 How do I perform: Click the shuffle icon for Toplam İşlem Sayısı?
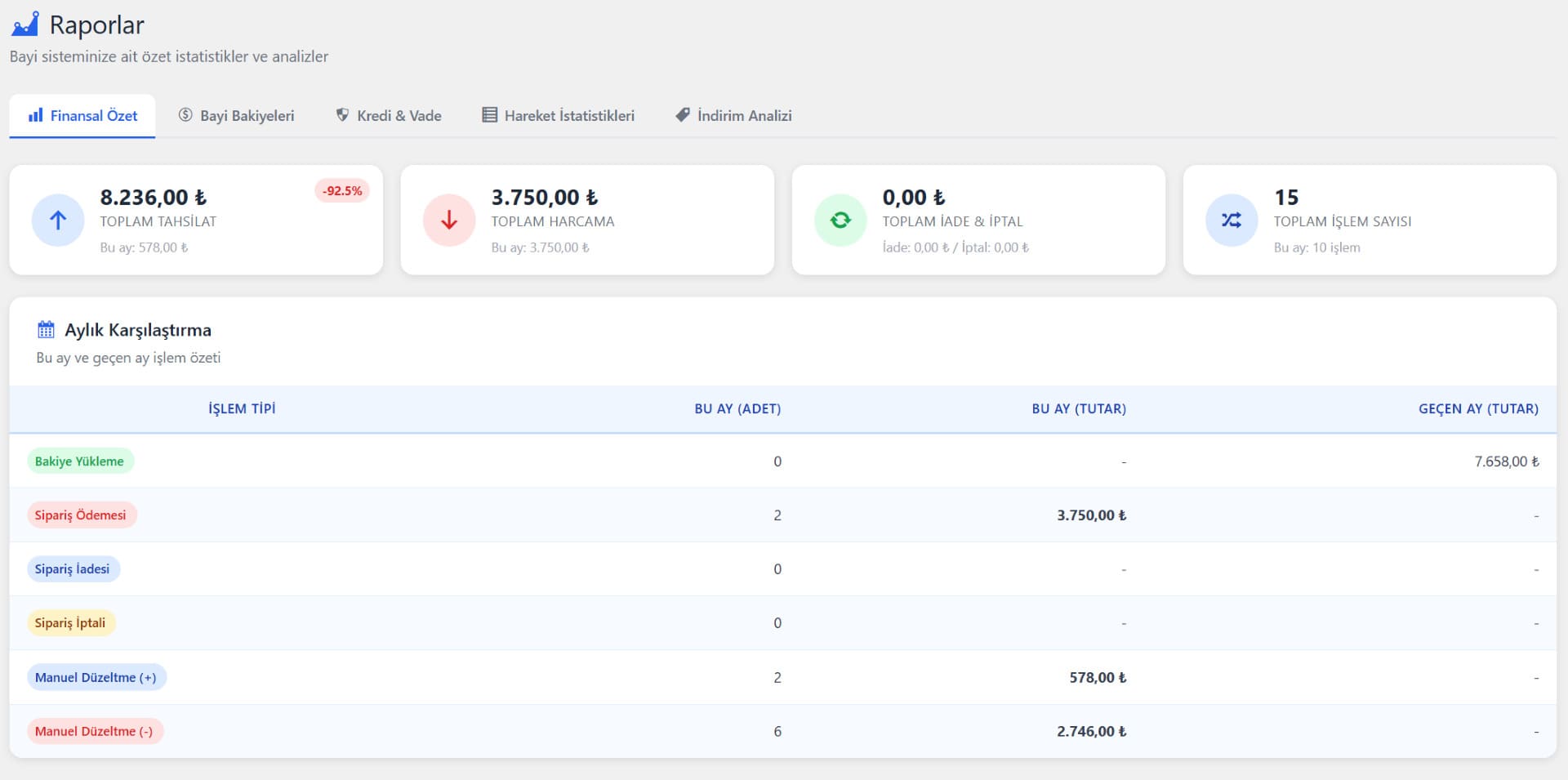tap(1232, 220)
